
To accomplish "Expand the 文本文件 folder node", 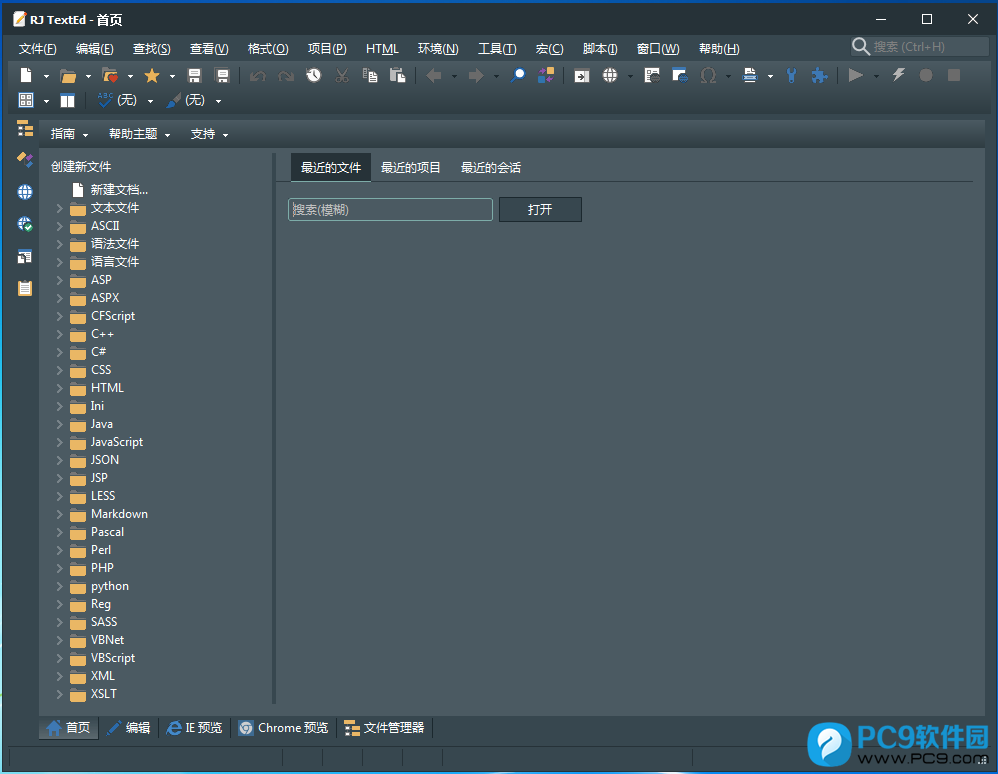I will point(59,208).
